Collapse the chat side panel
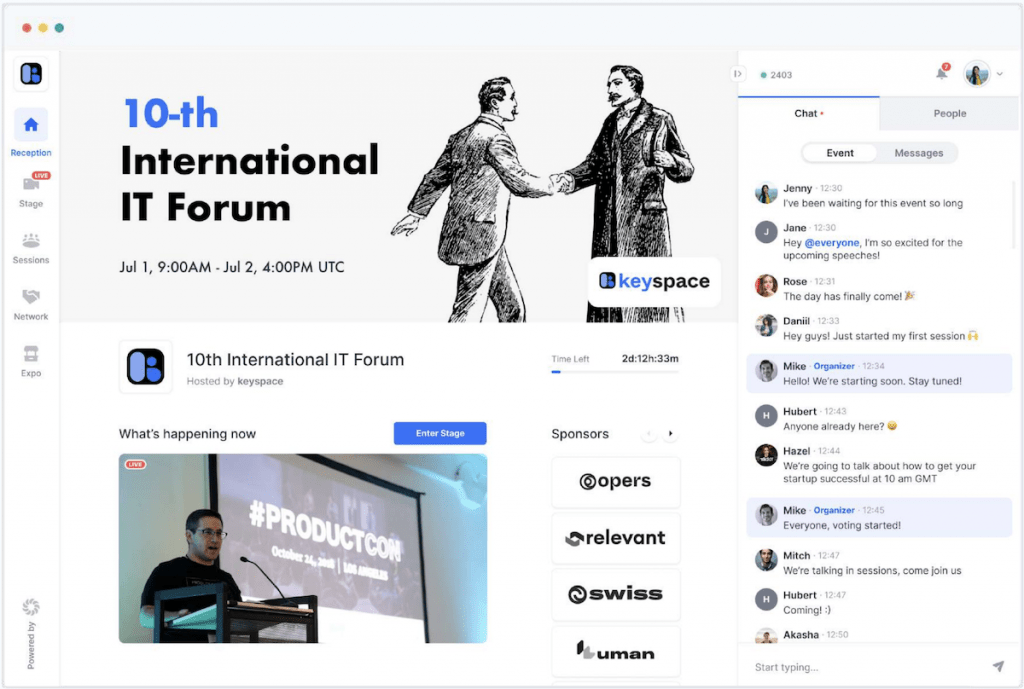The height and width of the screenshot is (689, 1024). tap(738, 74)
